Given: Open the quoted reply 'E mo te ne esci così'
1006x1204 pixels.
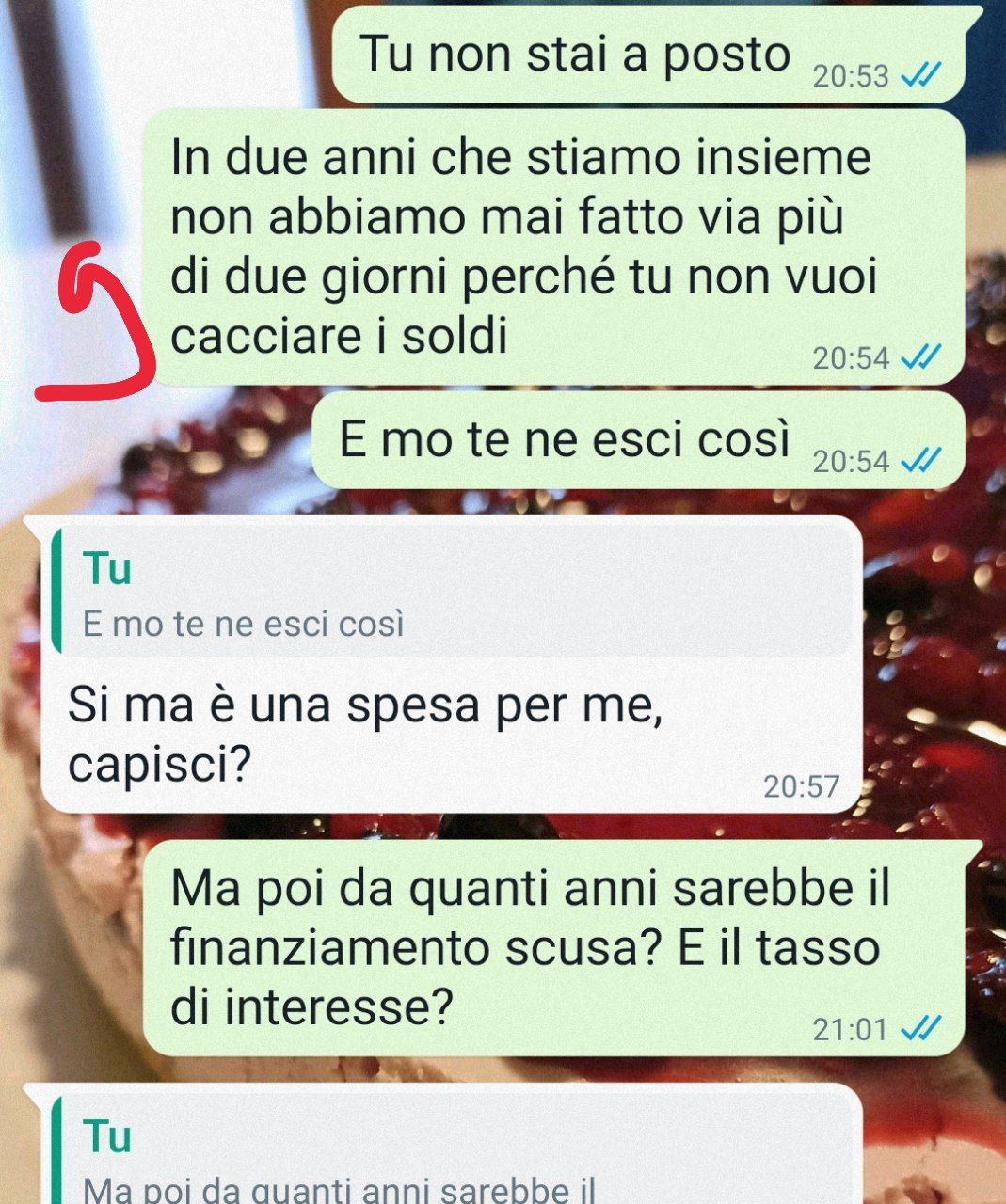Looking at the screenshot, I should click(x=452, y=592).
